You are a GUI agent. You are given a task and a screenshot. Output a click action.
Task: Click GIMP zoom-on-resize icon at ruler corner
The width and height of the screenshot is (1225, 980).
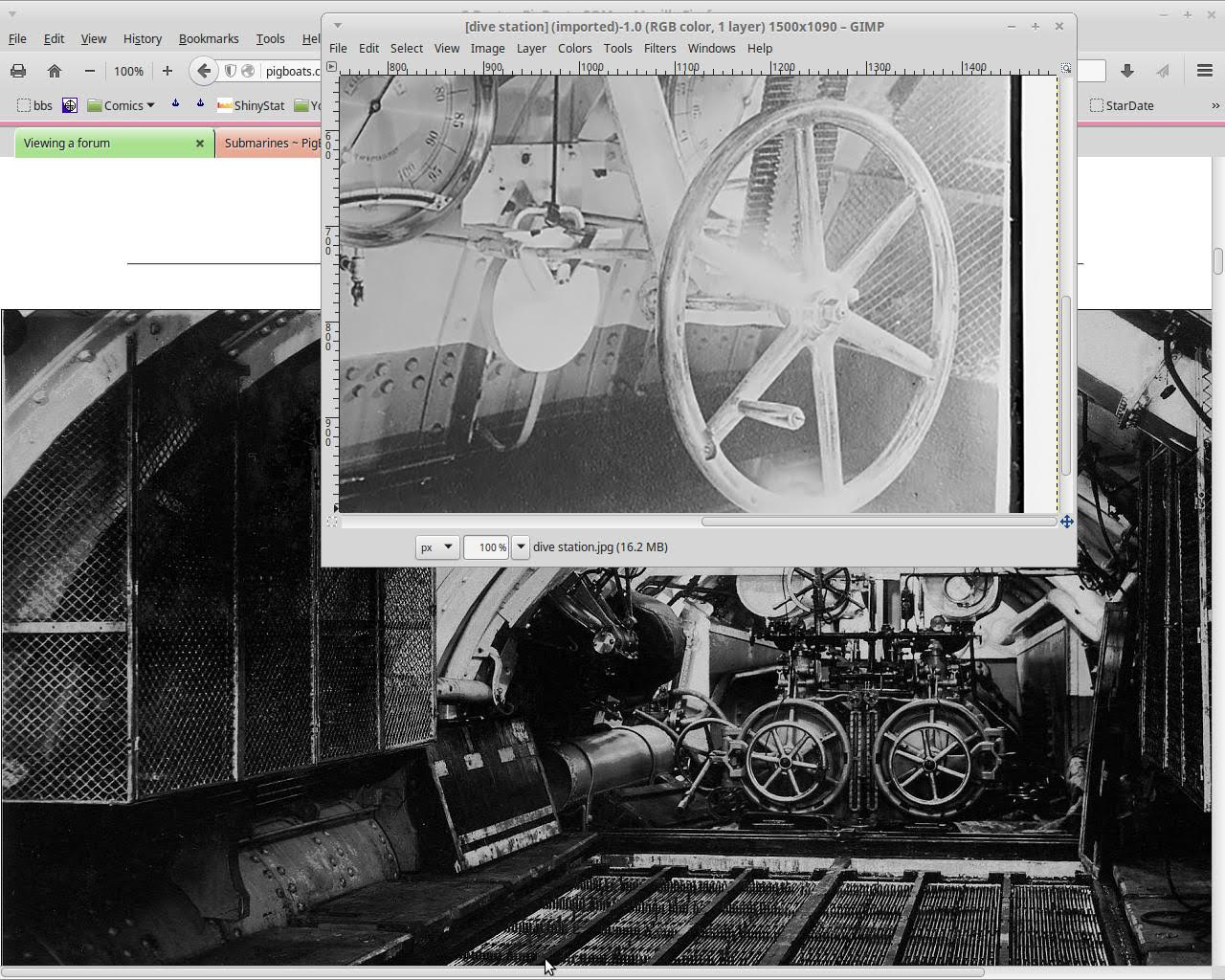[x=1066, y=68]
